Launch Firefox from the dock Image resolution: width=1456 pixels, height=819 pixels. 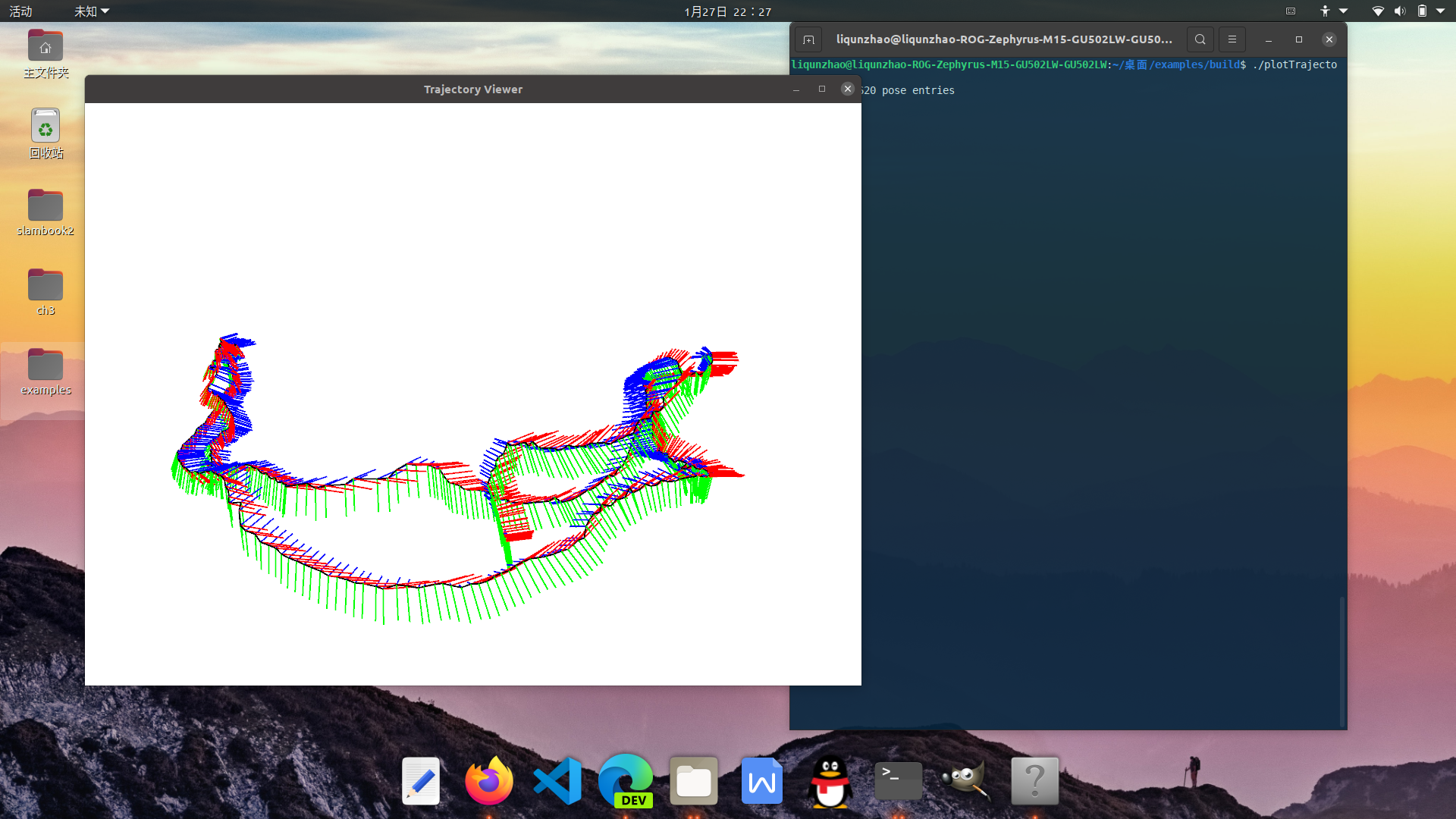(489, 781)
